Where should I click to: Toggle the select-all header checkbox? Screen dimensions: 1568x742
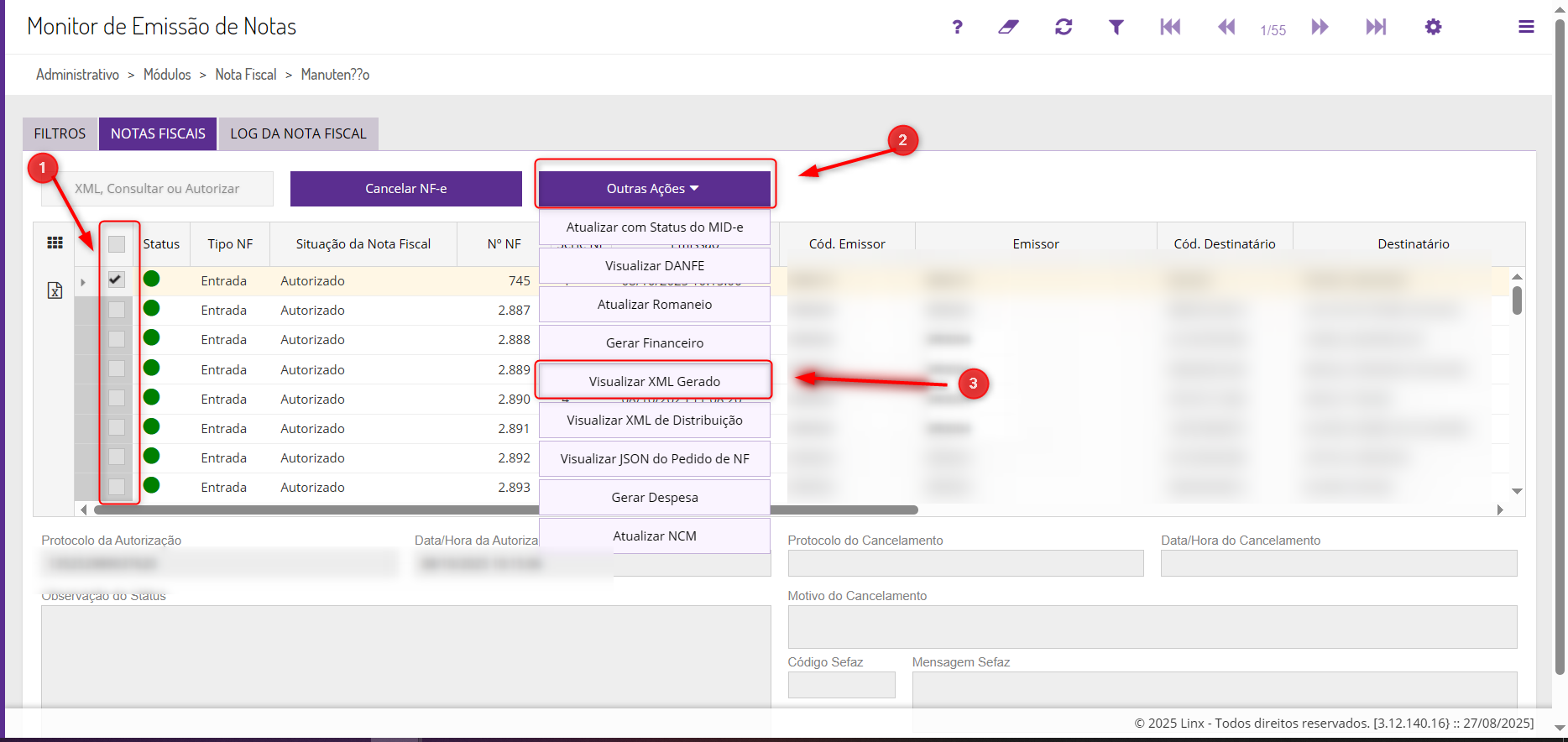point(117,244)
